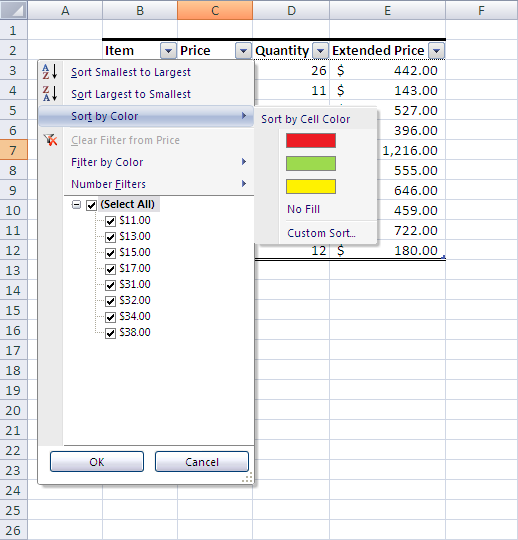The height and width of the screenshot is (540, 518).
Task: Open the Filter by Color submenu arrow
Action: [244, 162]
